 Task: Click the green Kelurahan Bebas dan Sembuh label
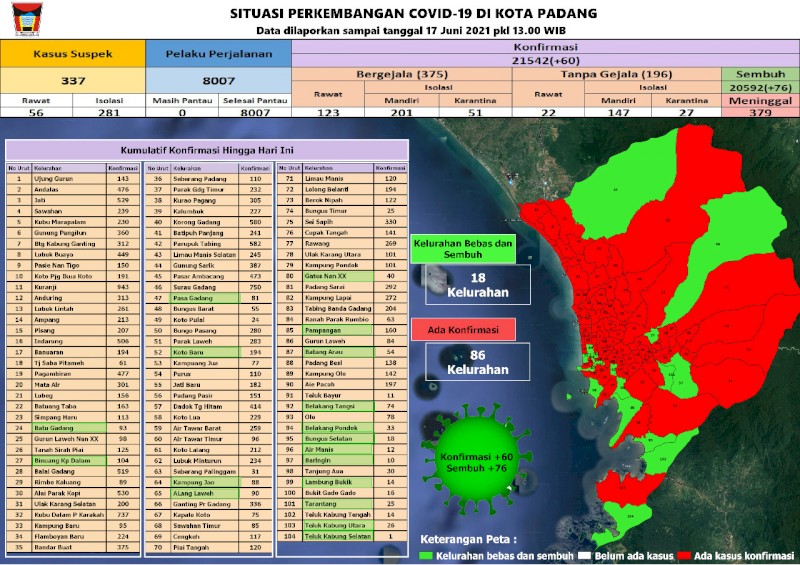coord(463,249)
